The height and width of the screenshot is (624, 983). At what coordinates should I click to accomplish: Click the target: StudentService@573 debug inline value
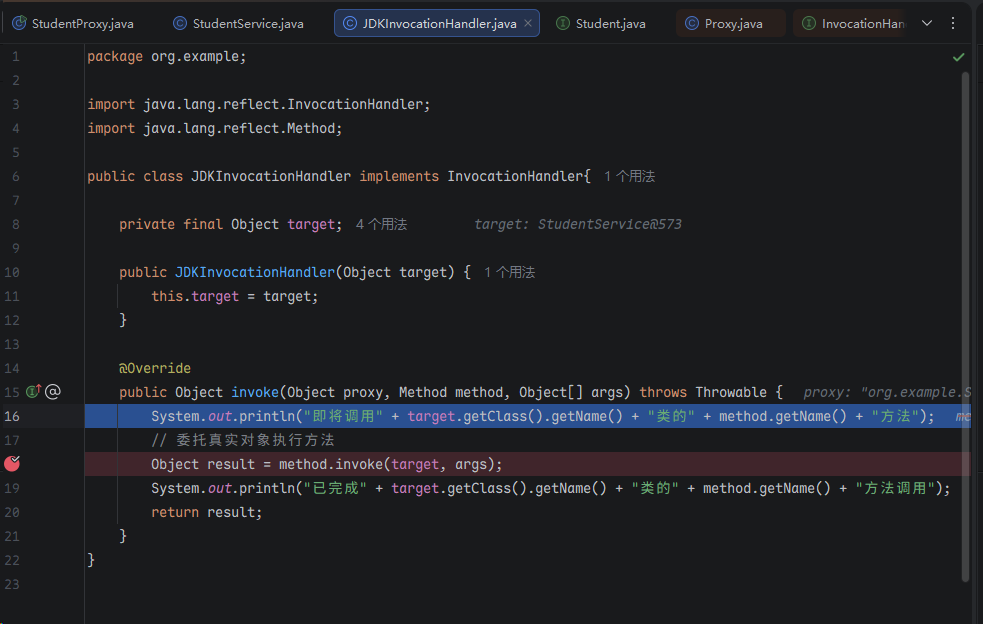577,224
